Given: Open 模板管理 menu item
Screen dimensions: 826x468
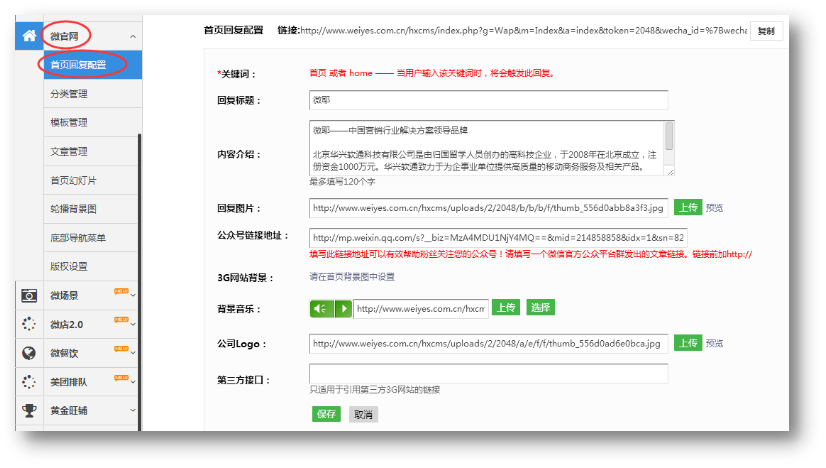Looking at the screenshot, I should 91,122.
